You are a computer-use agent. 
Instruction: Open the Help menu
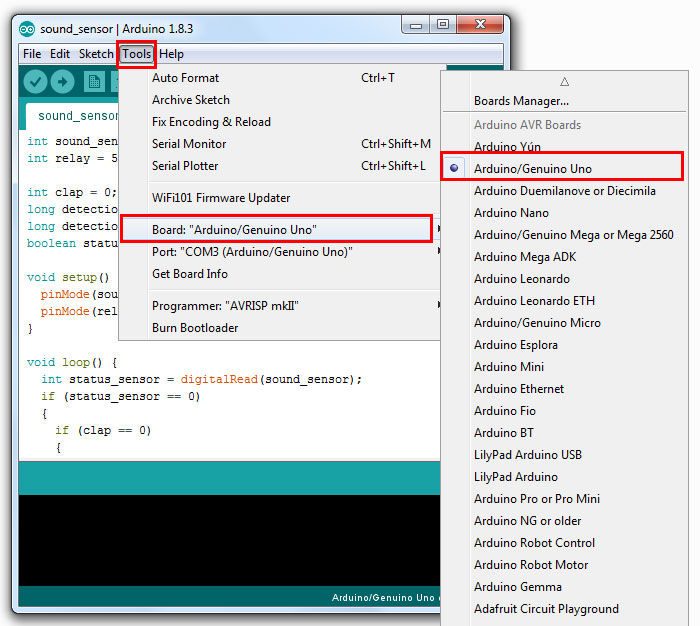click(171, 54)
